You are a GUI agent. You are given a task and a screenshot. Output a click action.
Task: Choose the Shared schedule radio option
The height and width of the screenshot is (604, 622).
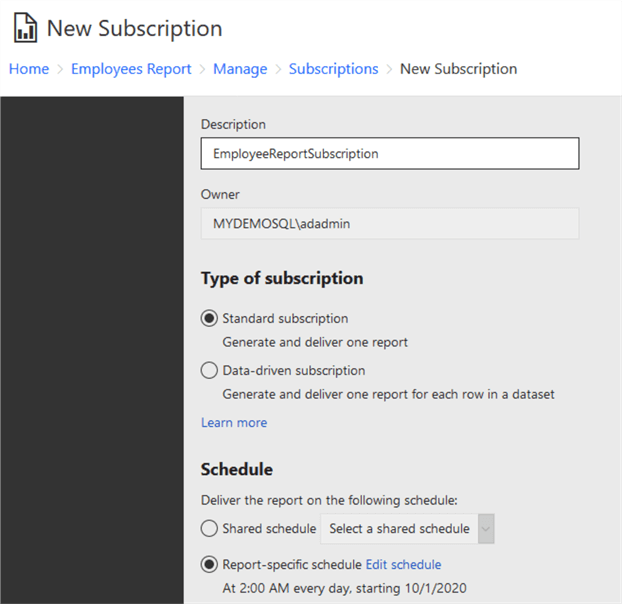tap(209, 528)
